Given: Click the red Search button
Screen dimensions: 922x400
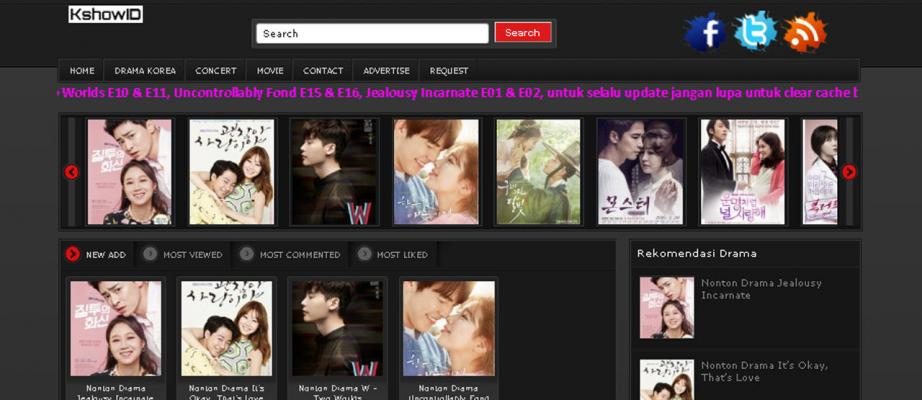Looking at the screenshot, I should point(523,32).
